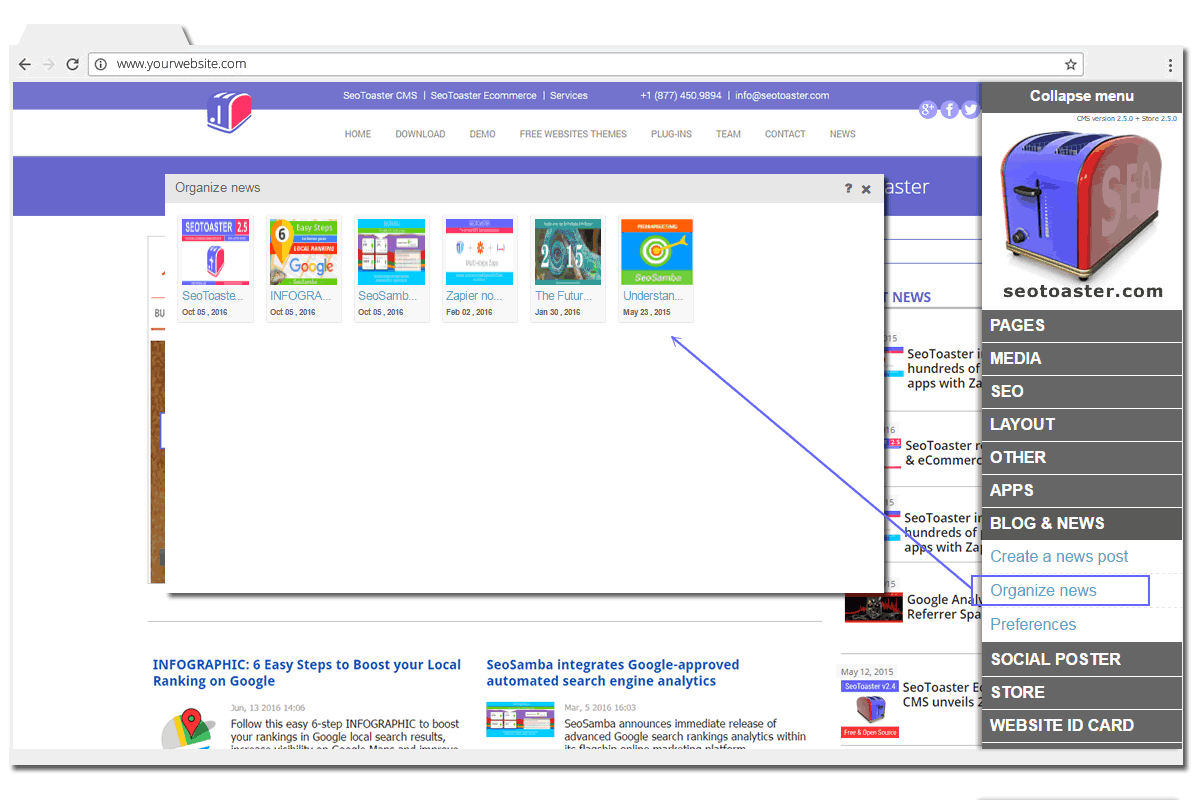Image resolution: width=1200 pixels, height=800 pixels.
Task: Click info@seotoaster.com email link
Action: pos(782,96)
